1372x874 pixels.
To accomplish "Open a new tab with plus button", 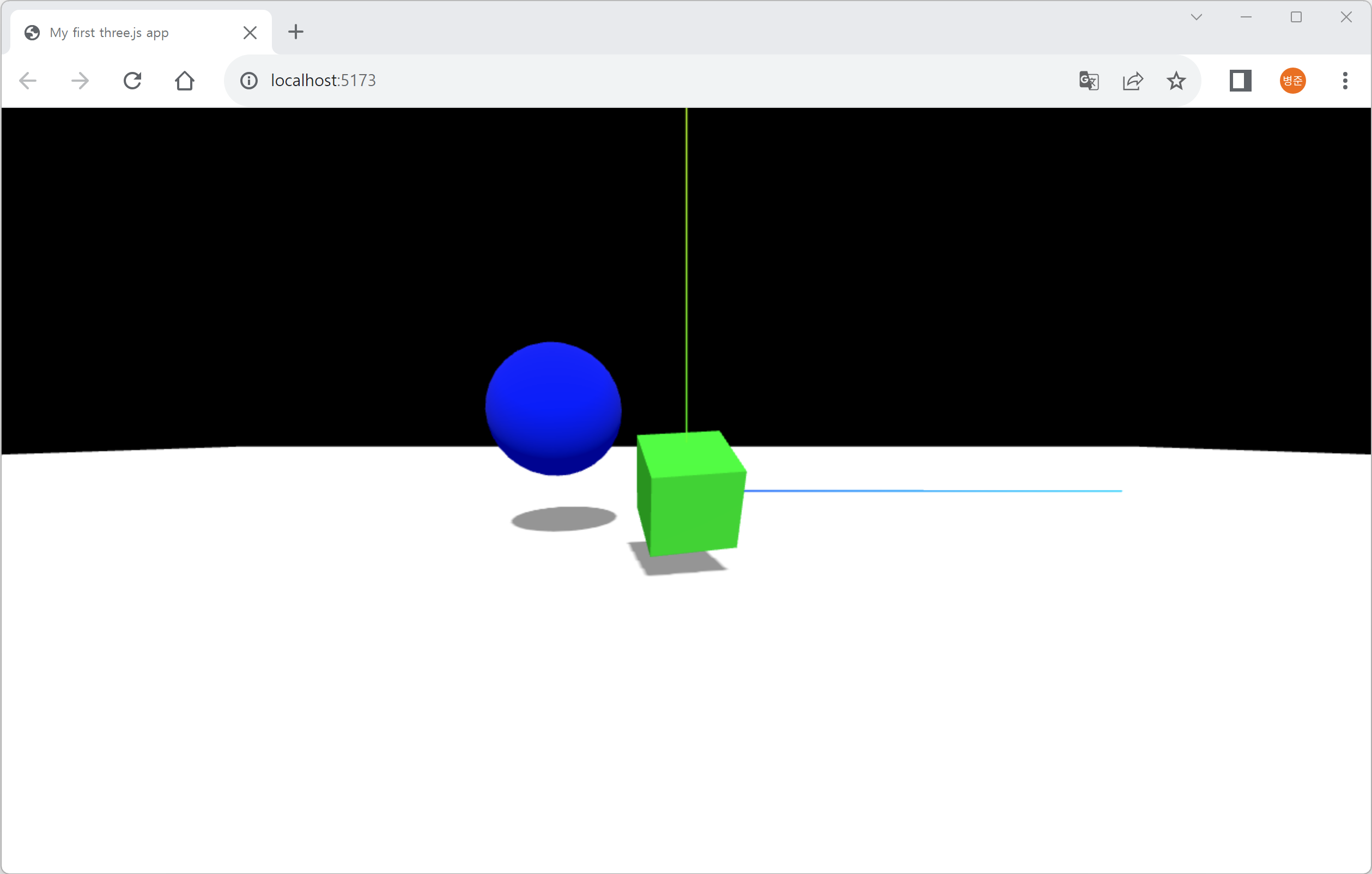I will click(296, 32).
